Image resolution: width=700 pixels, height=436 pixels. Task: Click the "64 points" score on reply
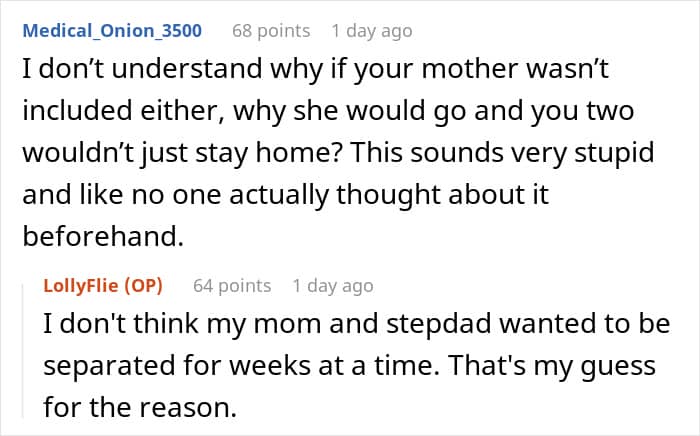pos(232,285)
